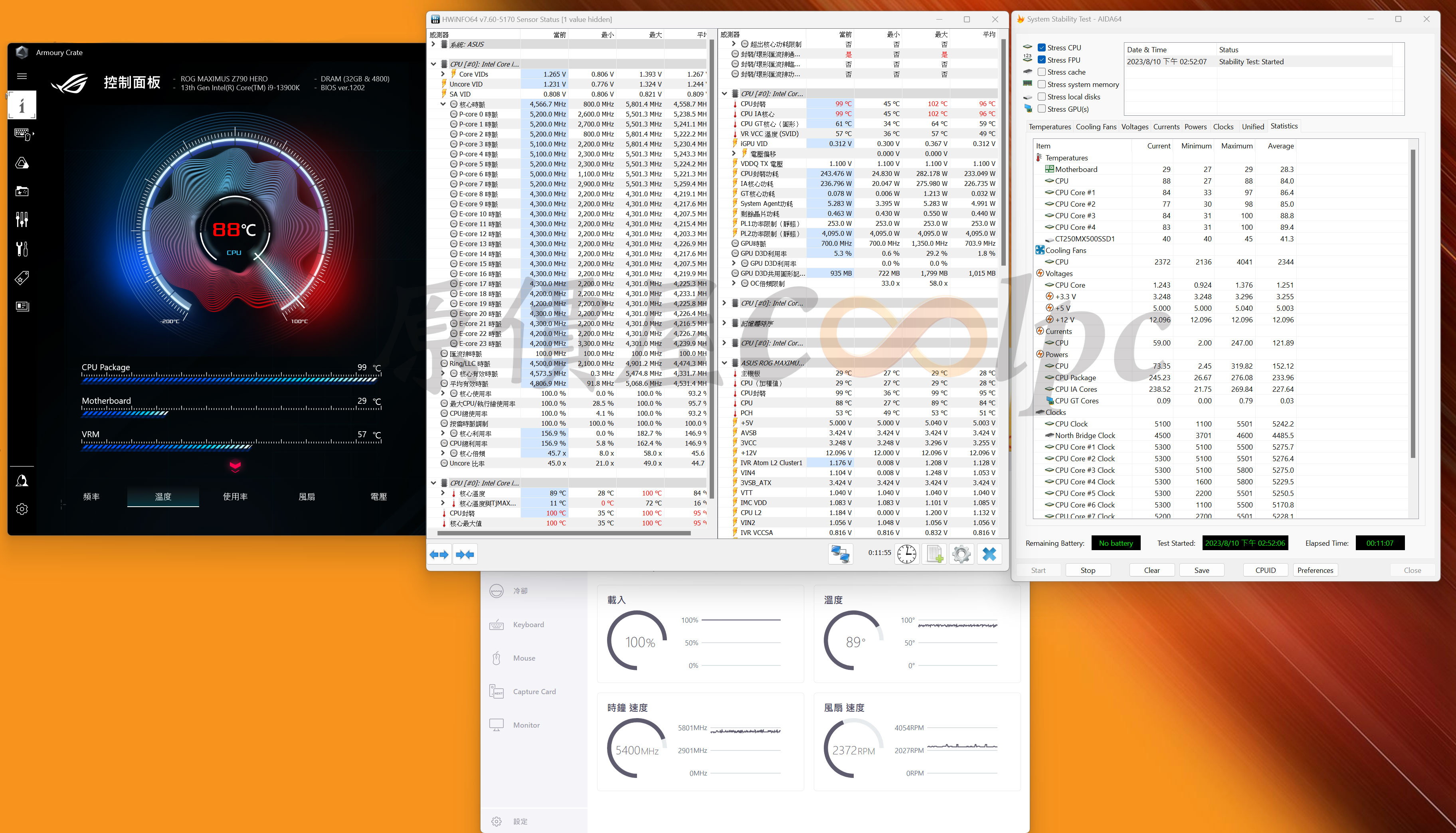The width and height of the screenshot is (1456, 833).
Task: Switch to 電壓 tab in Armoury Crate
Action: (379, 497)
